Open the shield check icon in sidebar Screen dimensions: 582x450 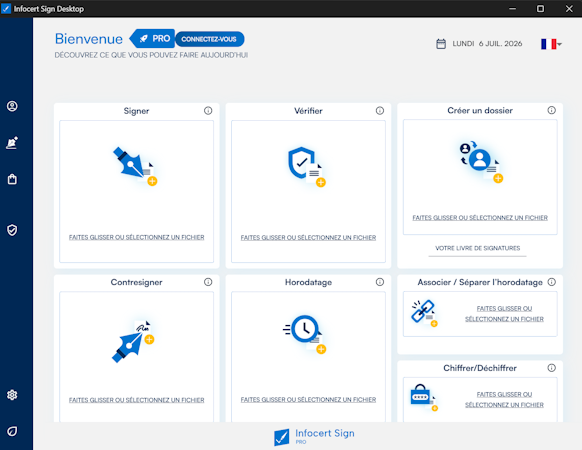tap(12, 230)
